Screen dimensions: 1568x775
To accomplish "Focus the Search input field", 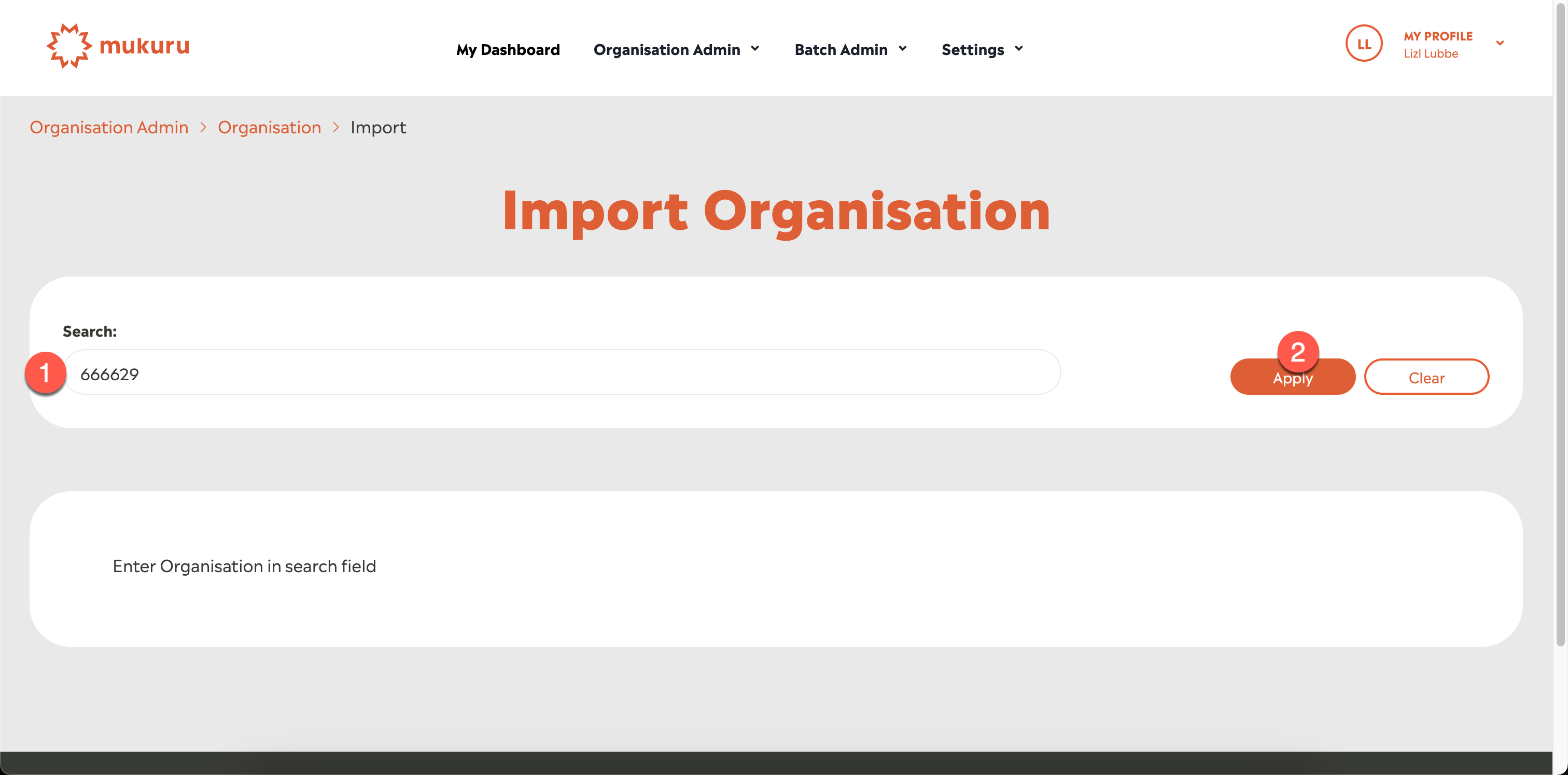I will (563, 372).
